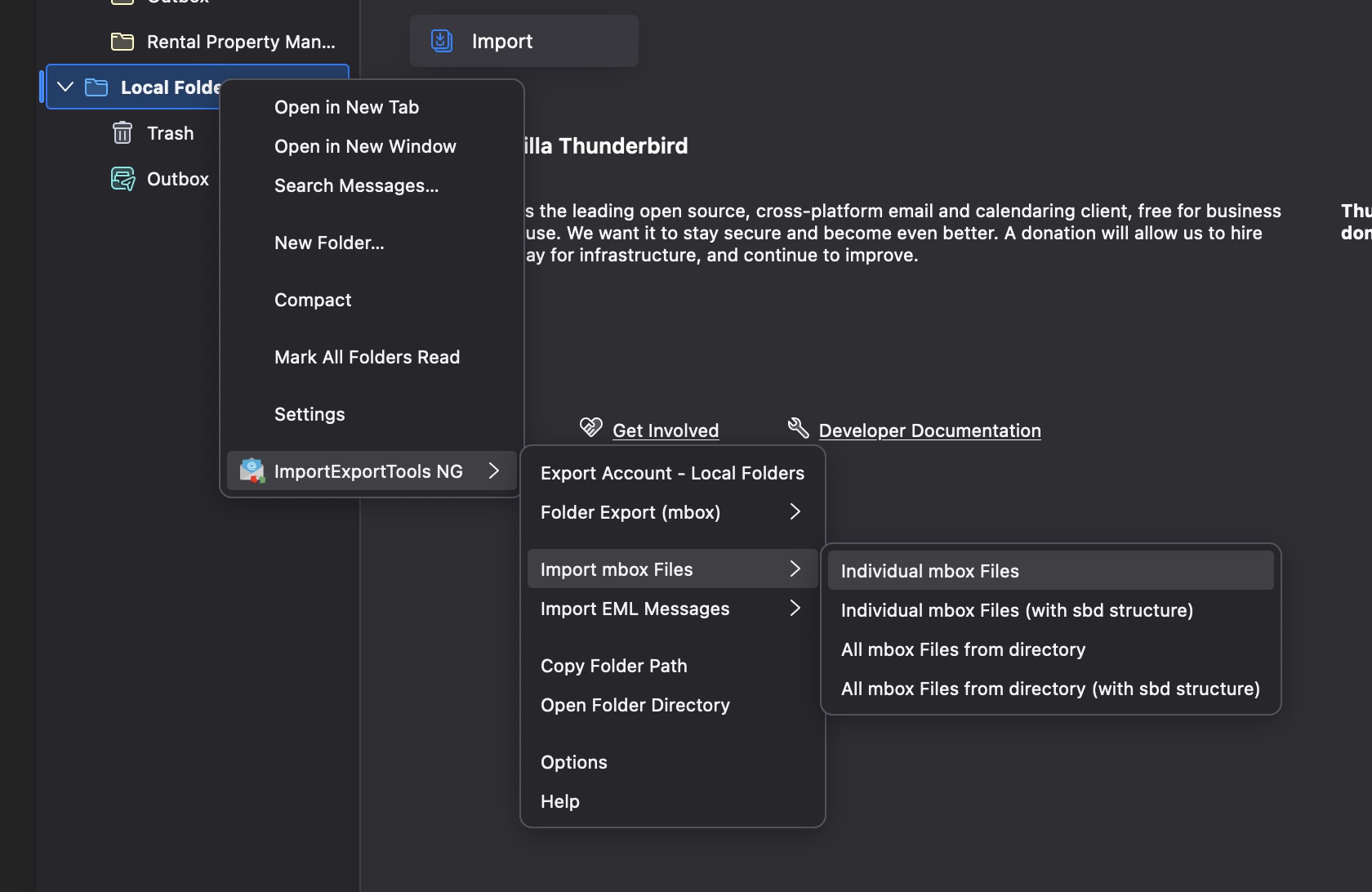Choose Compact from the context menu
The image size is (1372, 892).
tap(372, 300)
